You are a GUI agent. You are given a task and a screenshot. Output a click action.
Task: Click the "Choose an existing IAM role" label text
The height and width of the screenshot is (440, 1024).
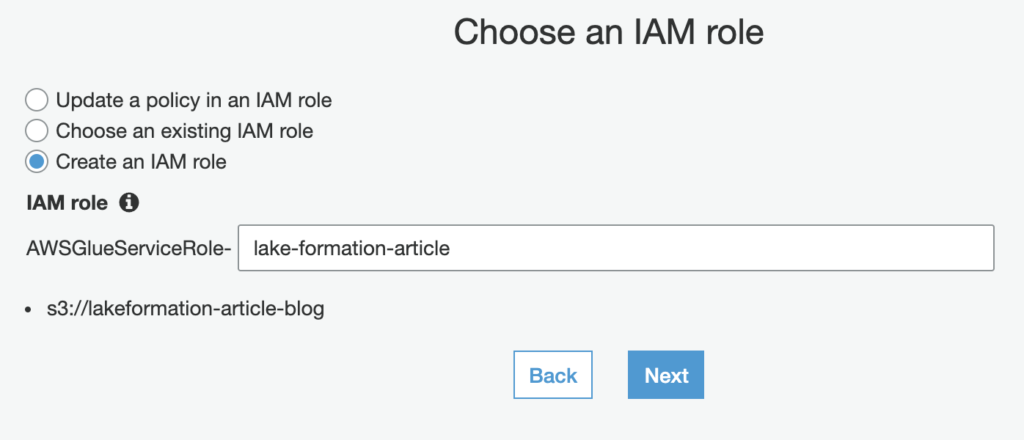click(x=185, y=131)
